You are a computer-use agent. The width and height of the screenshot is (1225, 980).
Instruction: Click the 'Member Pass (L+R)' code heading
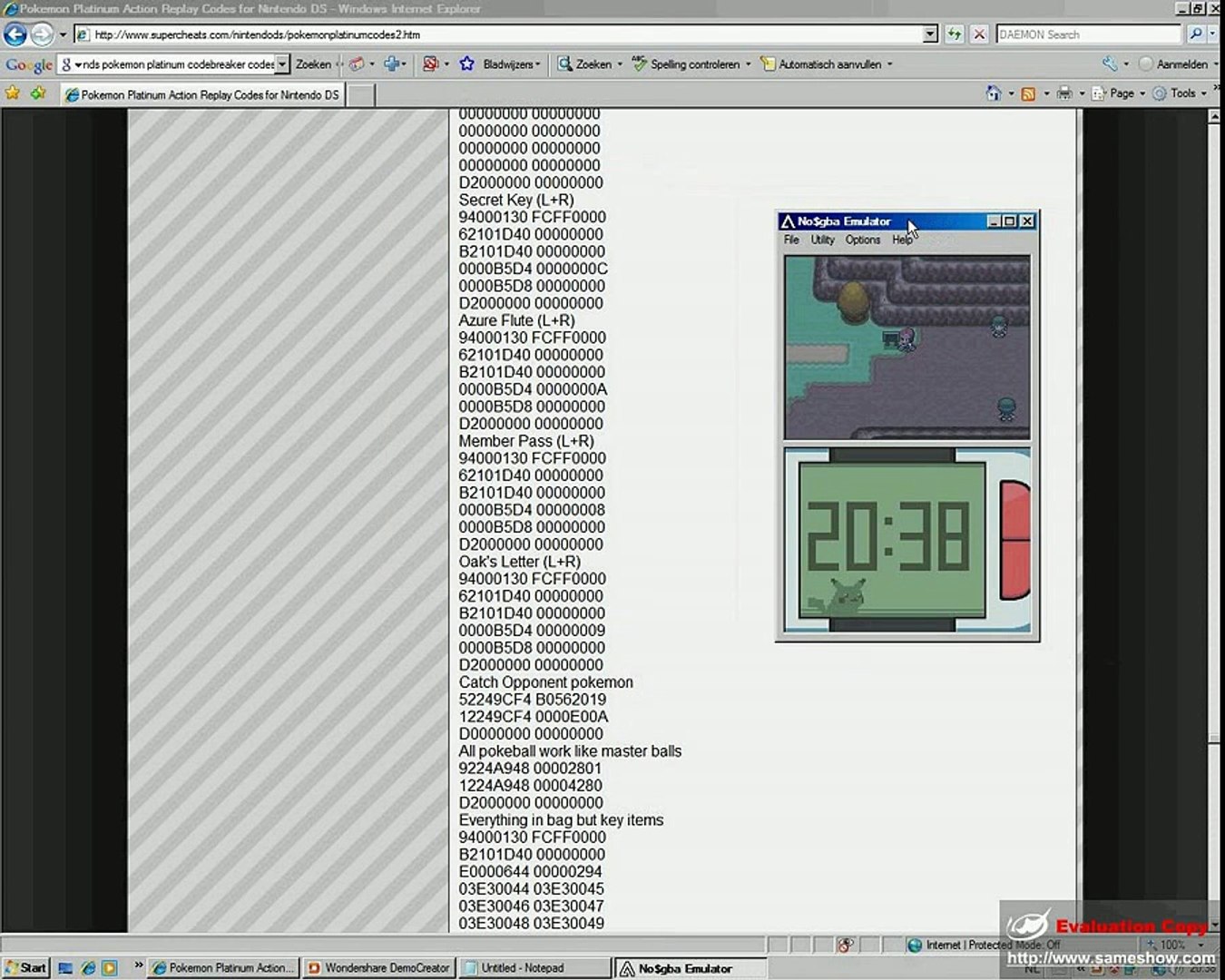pos(526,441)
